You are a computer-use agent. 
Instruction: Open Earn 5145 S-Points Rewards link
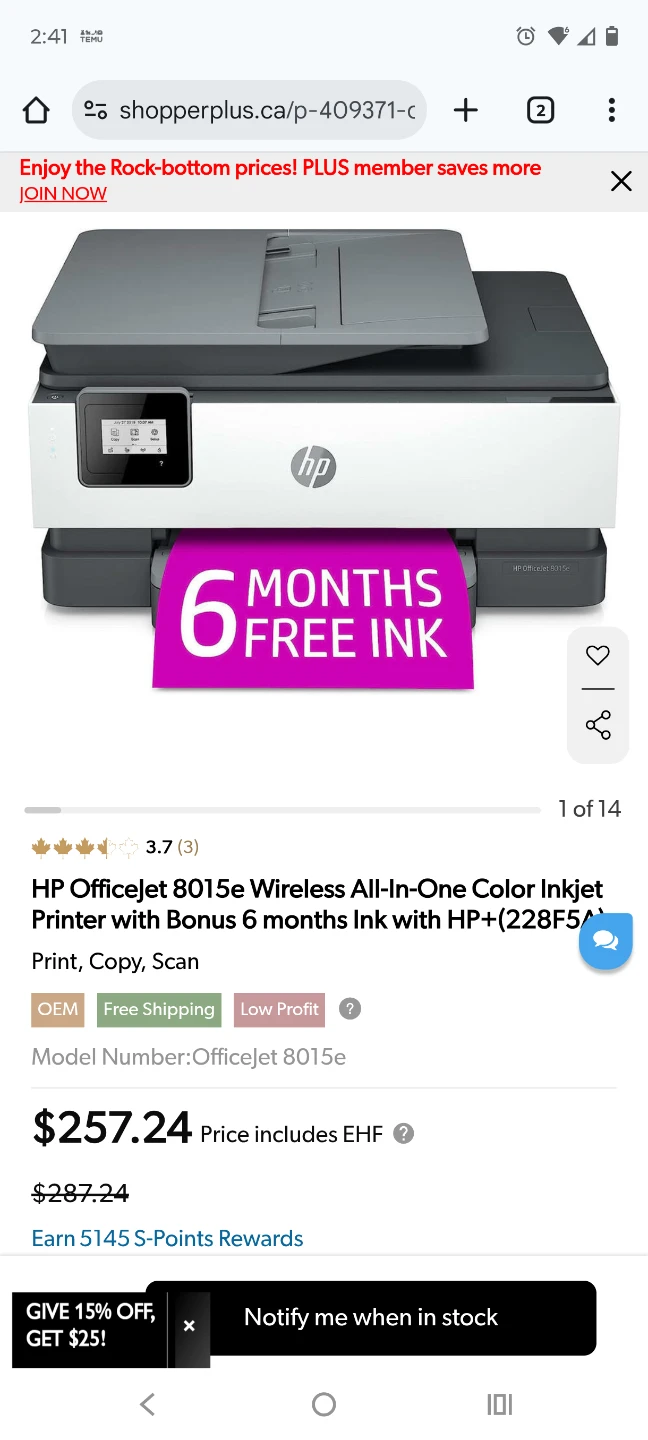[x=167, y=1238]
